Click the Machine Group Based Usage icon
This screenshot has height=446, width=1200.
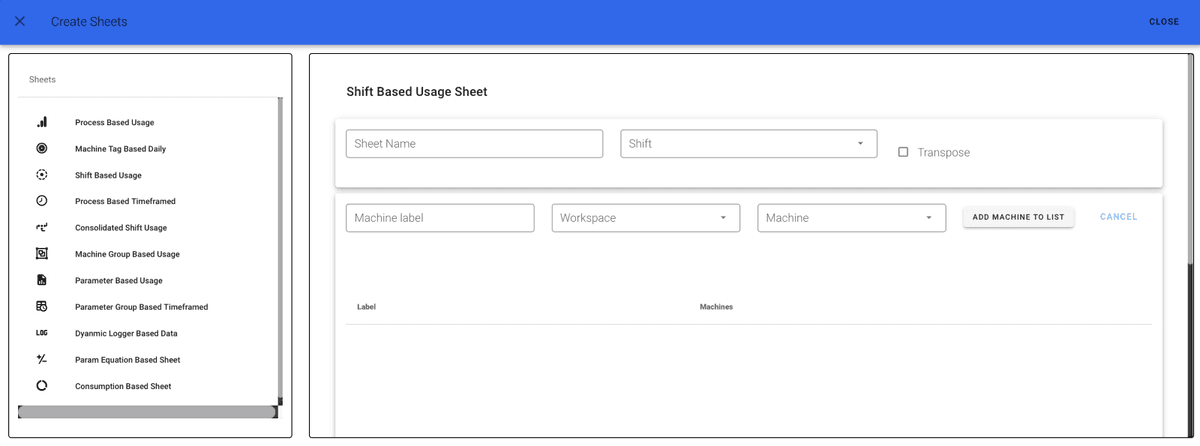point(42,254)
